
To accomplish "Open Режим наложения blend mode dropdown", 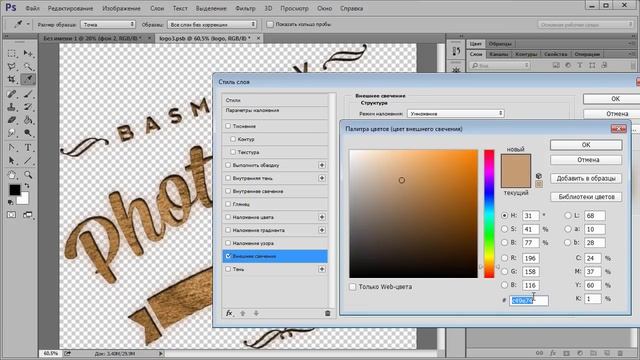I will [456, 113].
